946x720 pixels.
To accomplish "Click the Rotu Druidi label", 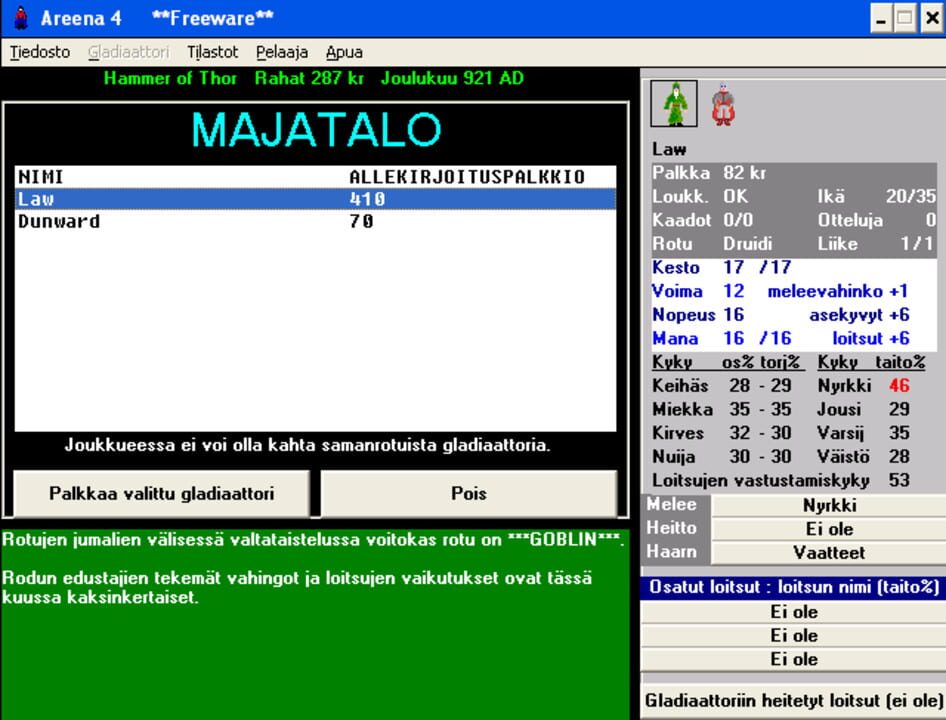I will pos(712,244).
